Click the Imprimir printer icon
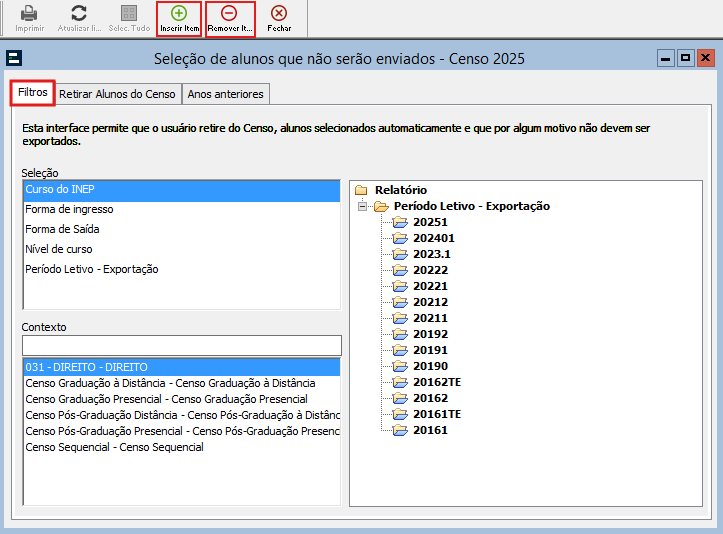The height and width of the screenshot is (534, 723). 29,13
